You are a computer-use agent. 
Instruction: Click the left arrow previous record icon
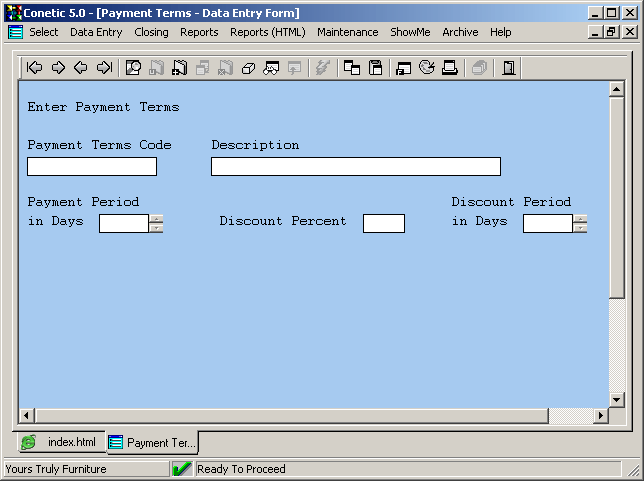81,68
